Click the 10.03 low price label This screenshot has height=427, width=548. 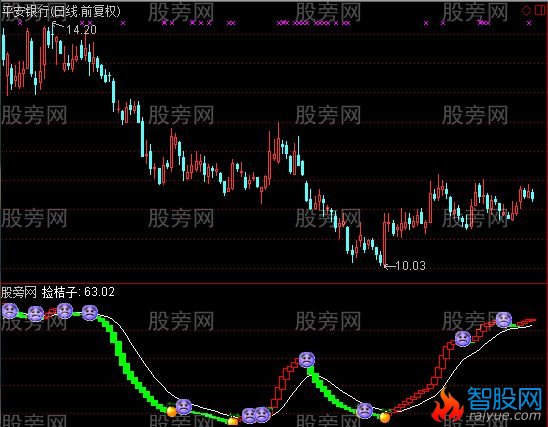point(411,266)
